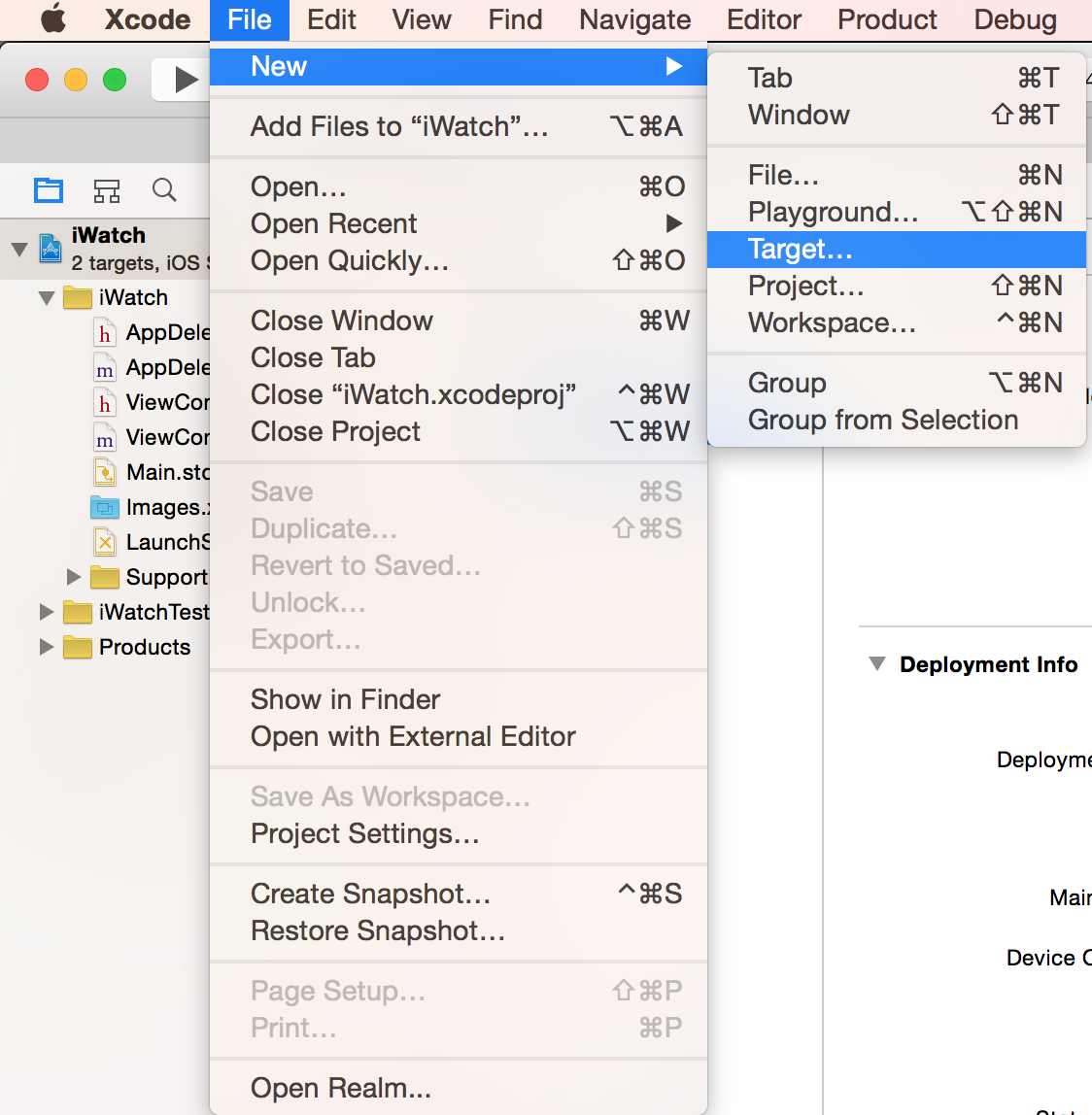The height and width of the screenshot is (1115, 1092).
Task: Choose New Window from submenu
Action: pos(897,116)
